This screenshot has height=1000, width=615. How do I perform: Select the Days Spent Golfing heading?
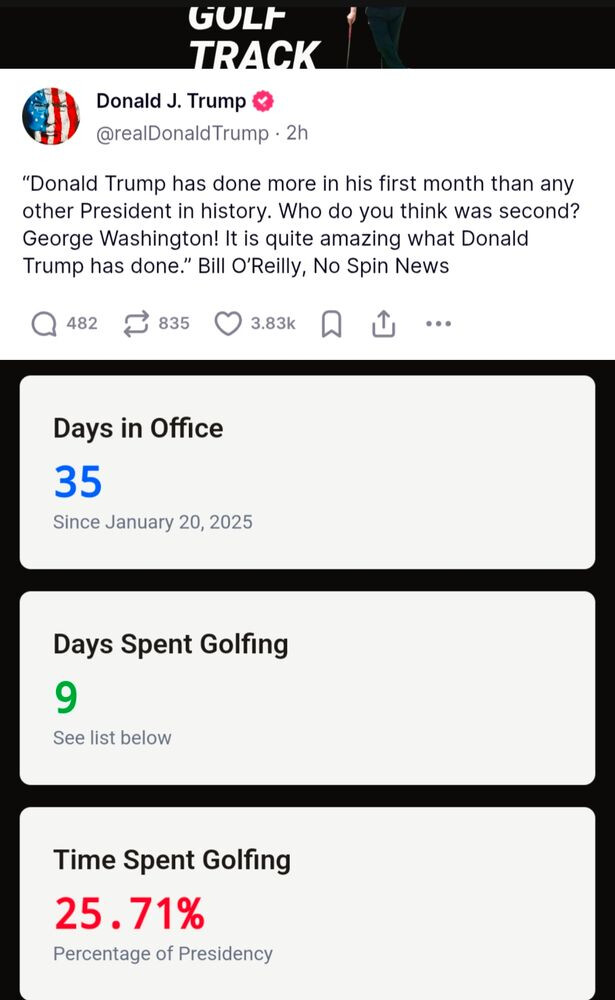pos(170,644)
